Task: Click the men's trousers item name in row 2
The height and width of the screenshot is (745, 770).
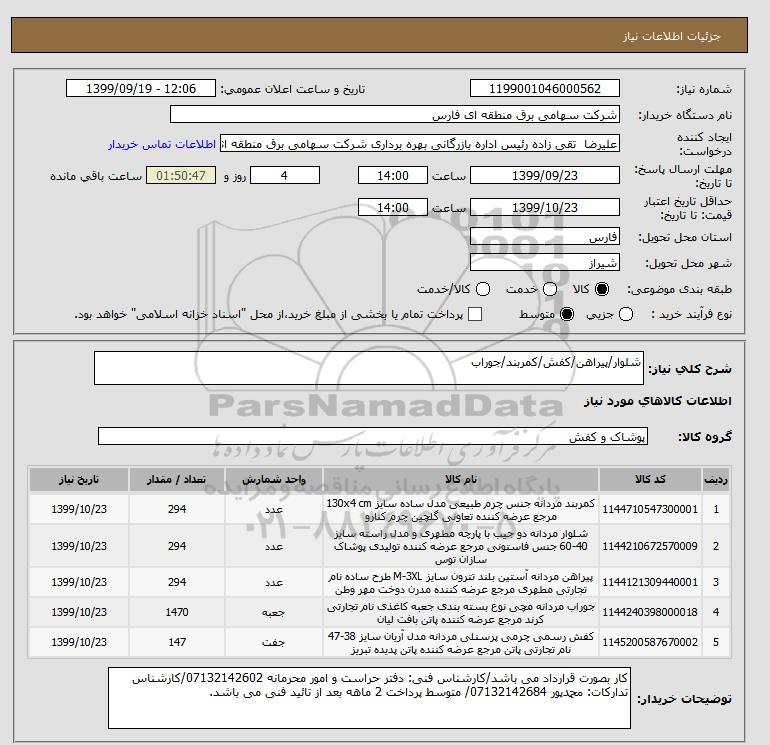Action: [461, 546]
